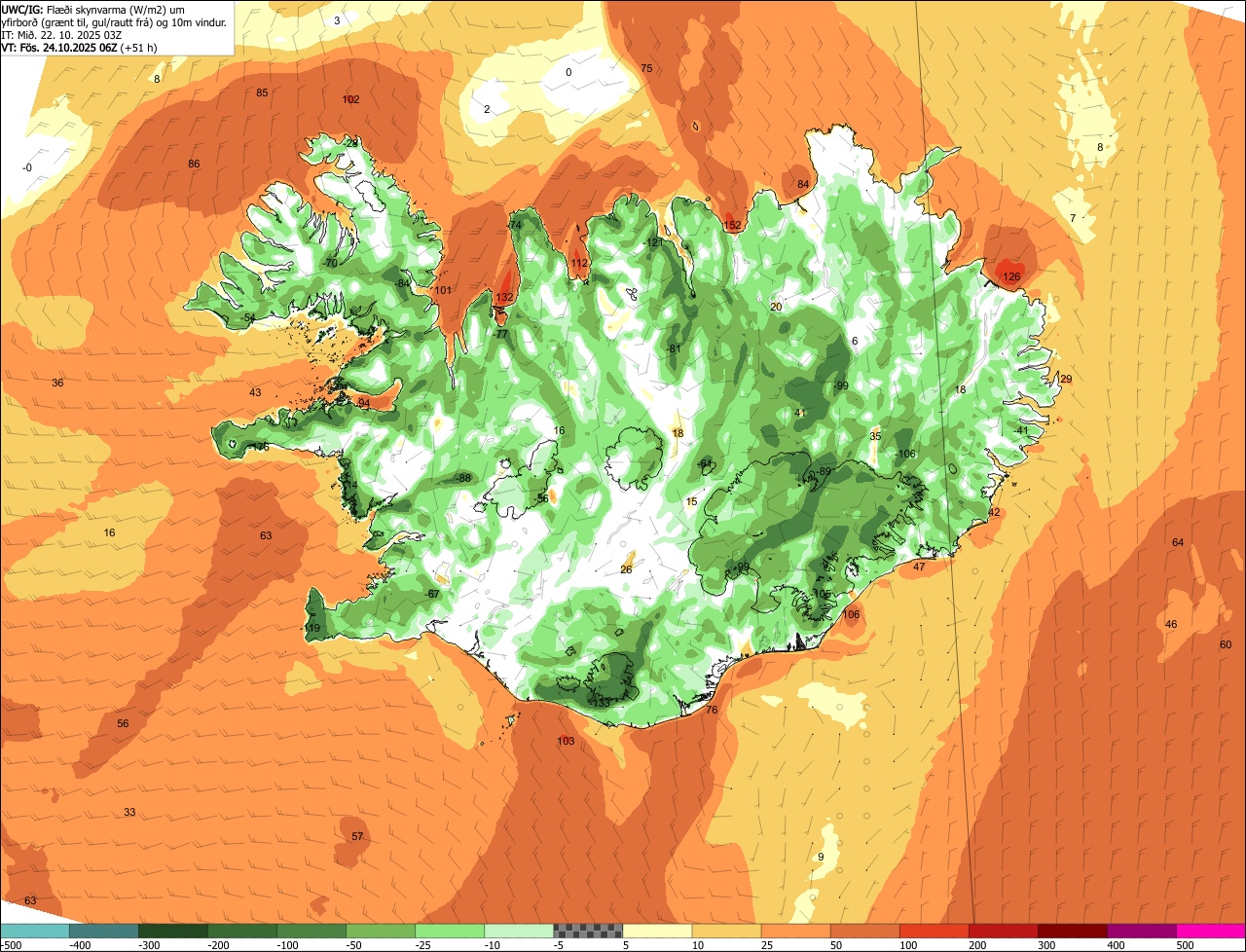Select the pale yellow 5 to 10 legend swatch

[657, 932]
